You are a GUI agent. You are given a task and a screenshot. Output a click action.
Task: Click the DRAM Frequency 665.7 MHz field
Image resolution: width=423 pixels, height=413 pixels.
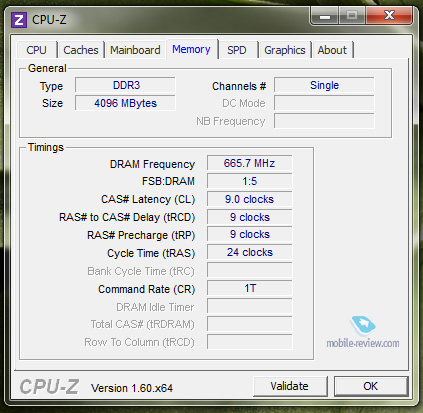[x=250, y=163]
